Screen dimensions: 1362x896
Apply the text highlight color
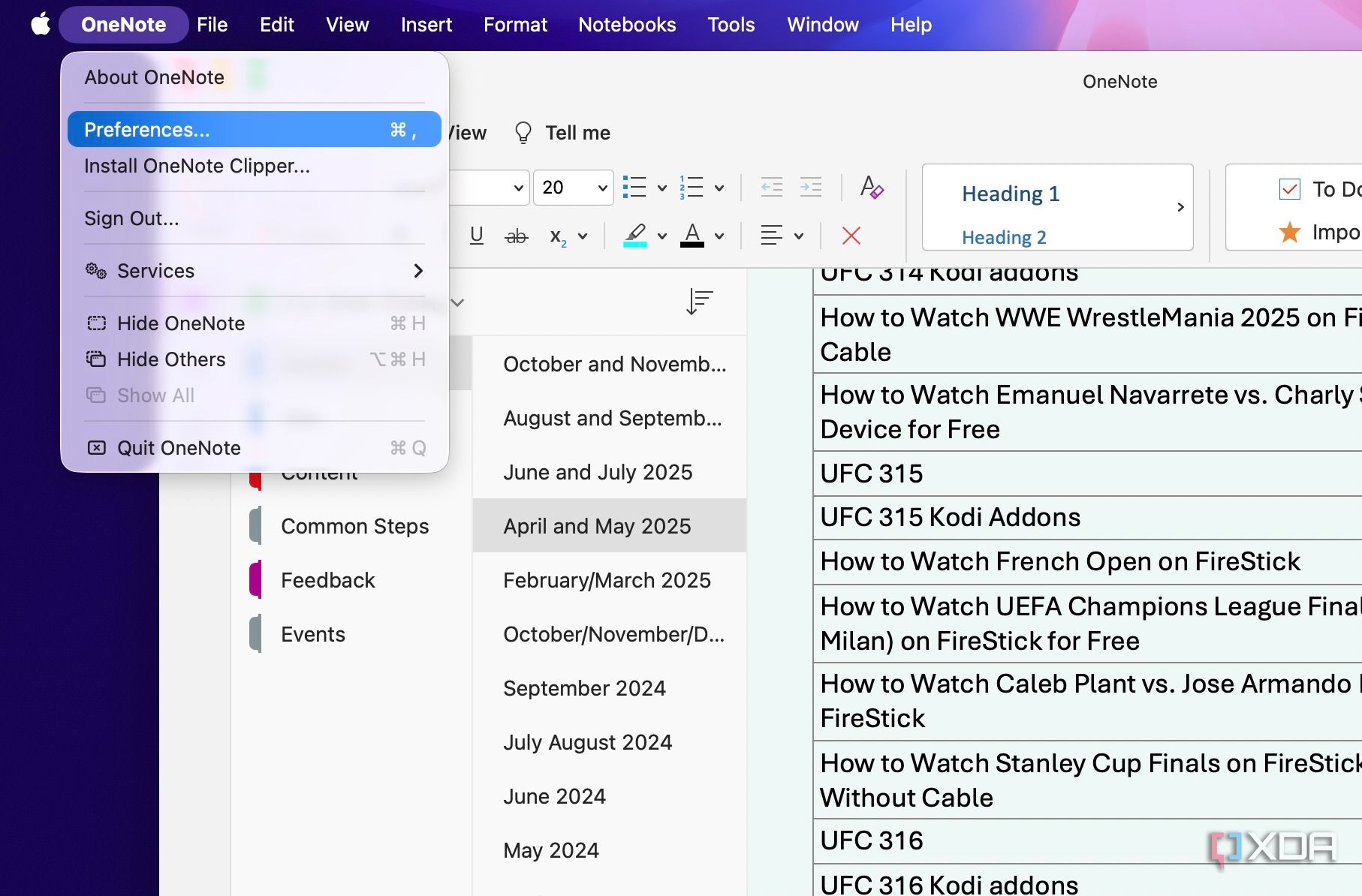tap(635, 236)
